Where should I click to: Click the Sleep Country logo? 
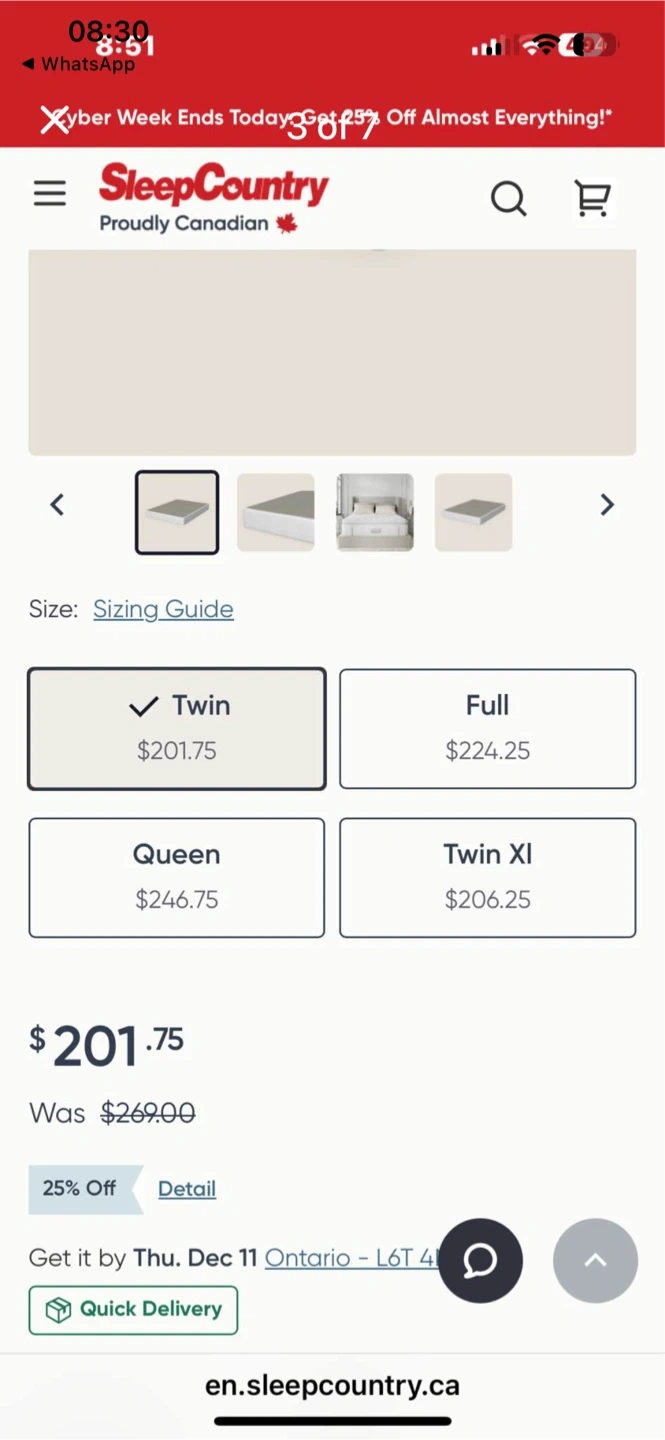click(213, 197)
